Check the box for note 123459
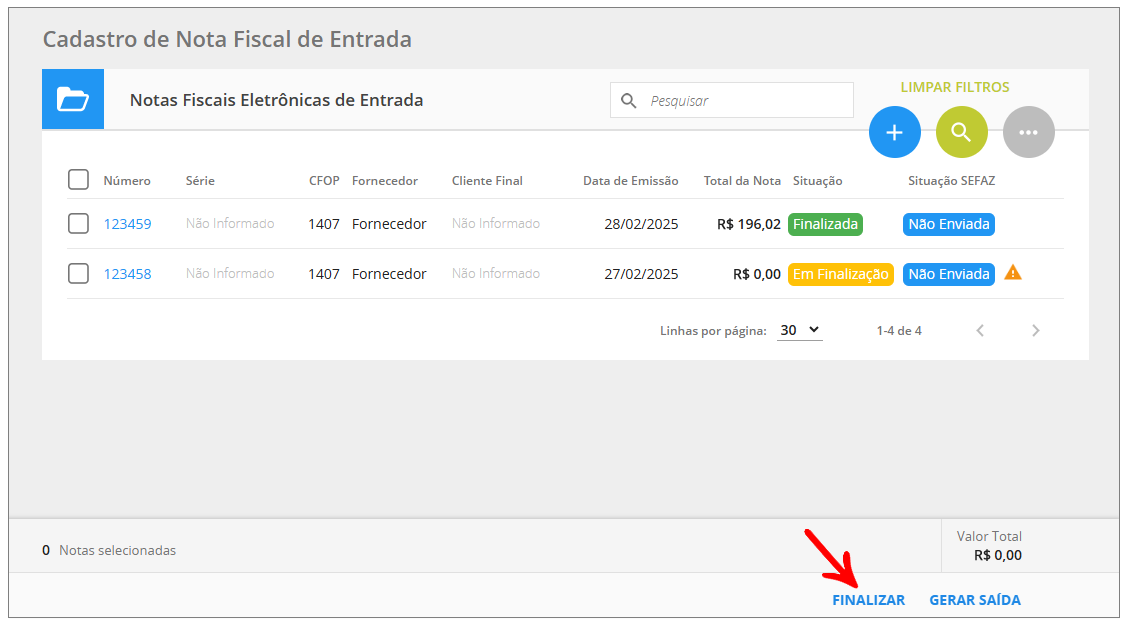1128x626 pixels. pyautogui.click(x=78, y=224)
